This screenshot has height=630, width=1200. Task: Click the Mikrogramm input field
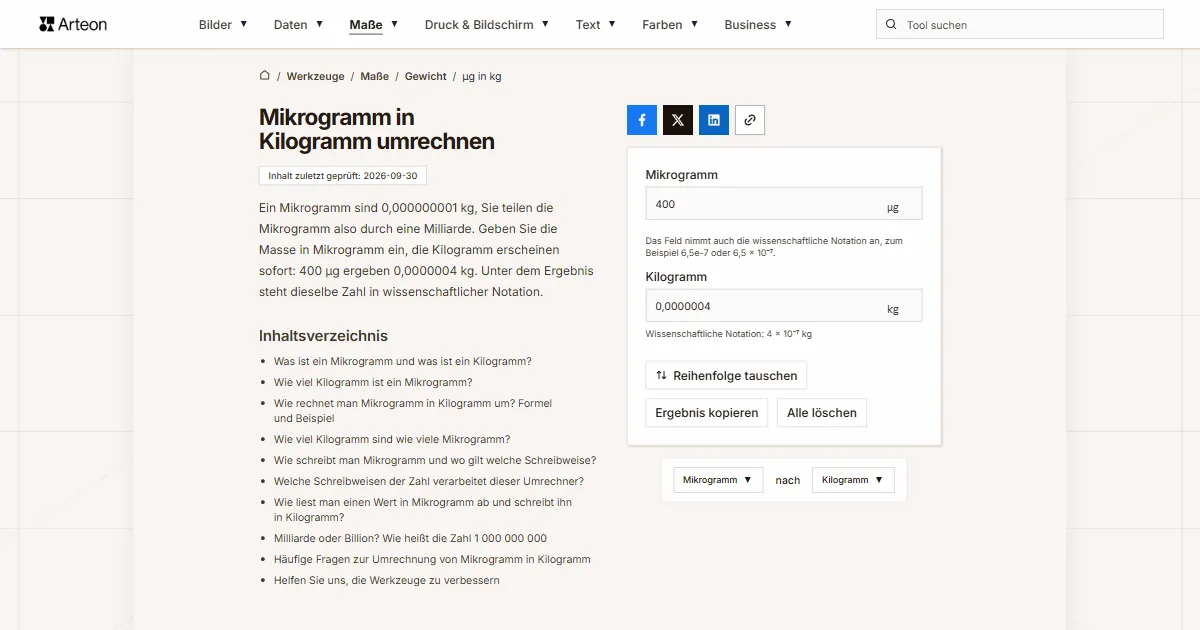784,203
